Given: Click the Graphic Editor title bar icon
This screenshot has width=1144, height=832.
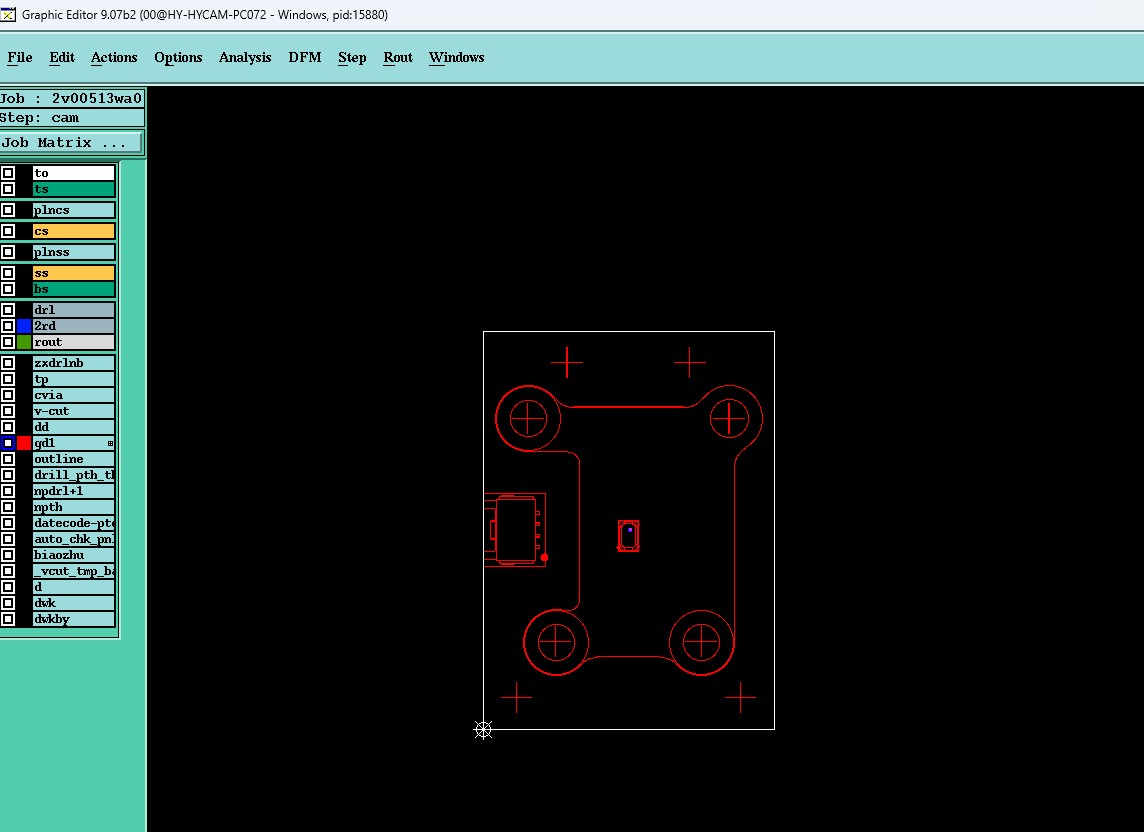Looking at the screenshot, I should (8, 14).
